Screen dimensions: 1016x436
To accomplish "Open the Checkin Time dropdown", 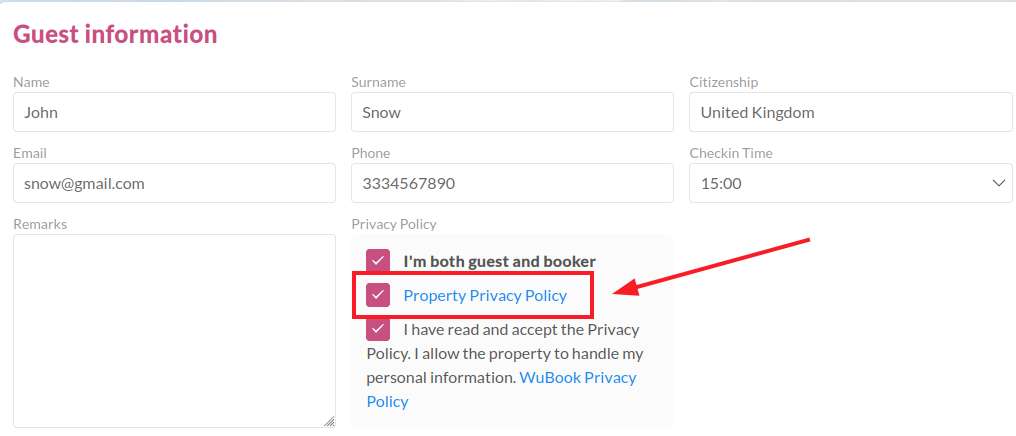I will pyautogui.click(x=850, y=183).
